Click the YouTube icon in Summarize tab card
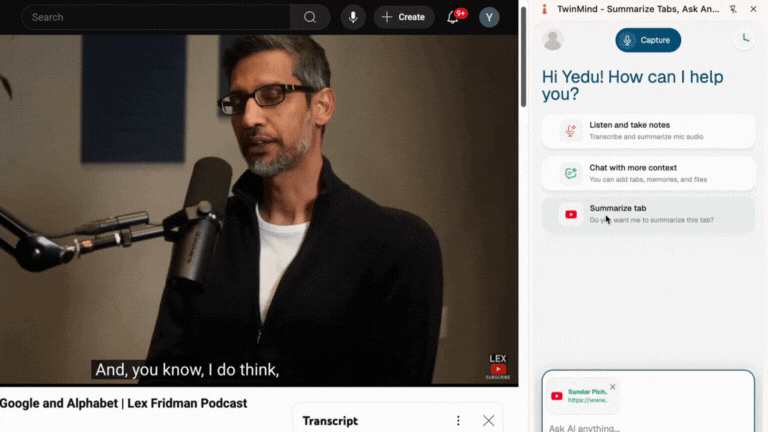768x432 pixels. pyautogui.click(x=571, y=215)
